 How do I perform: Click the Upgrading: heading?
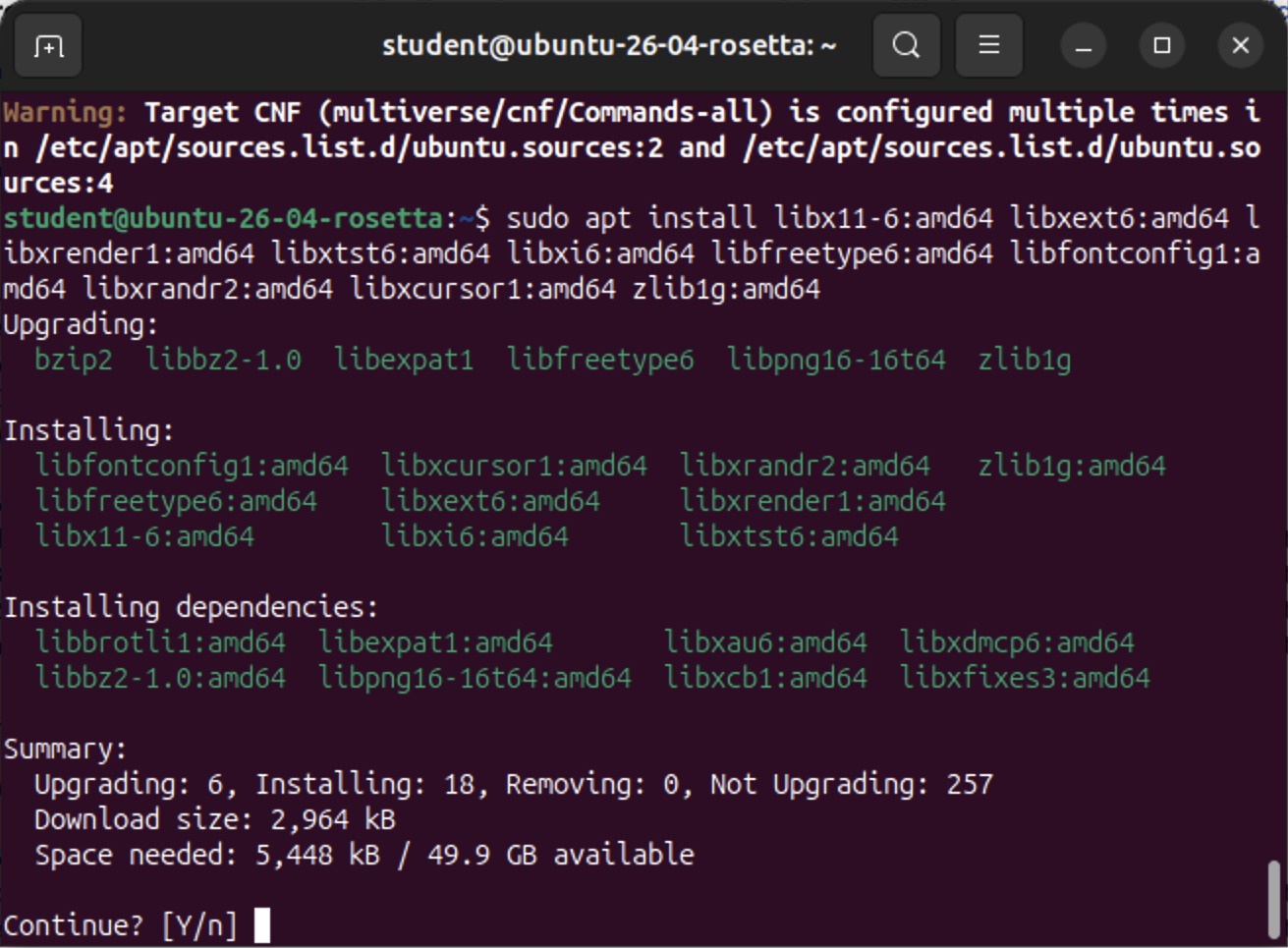(81, 325)
